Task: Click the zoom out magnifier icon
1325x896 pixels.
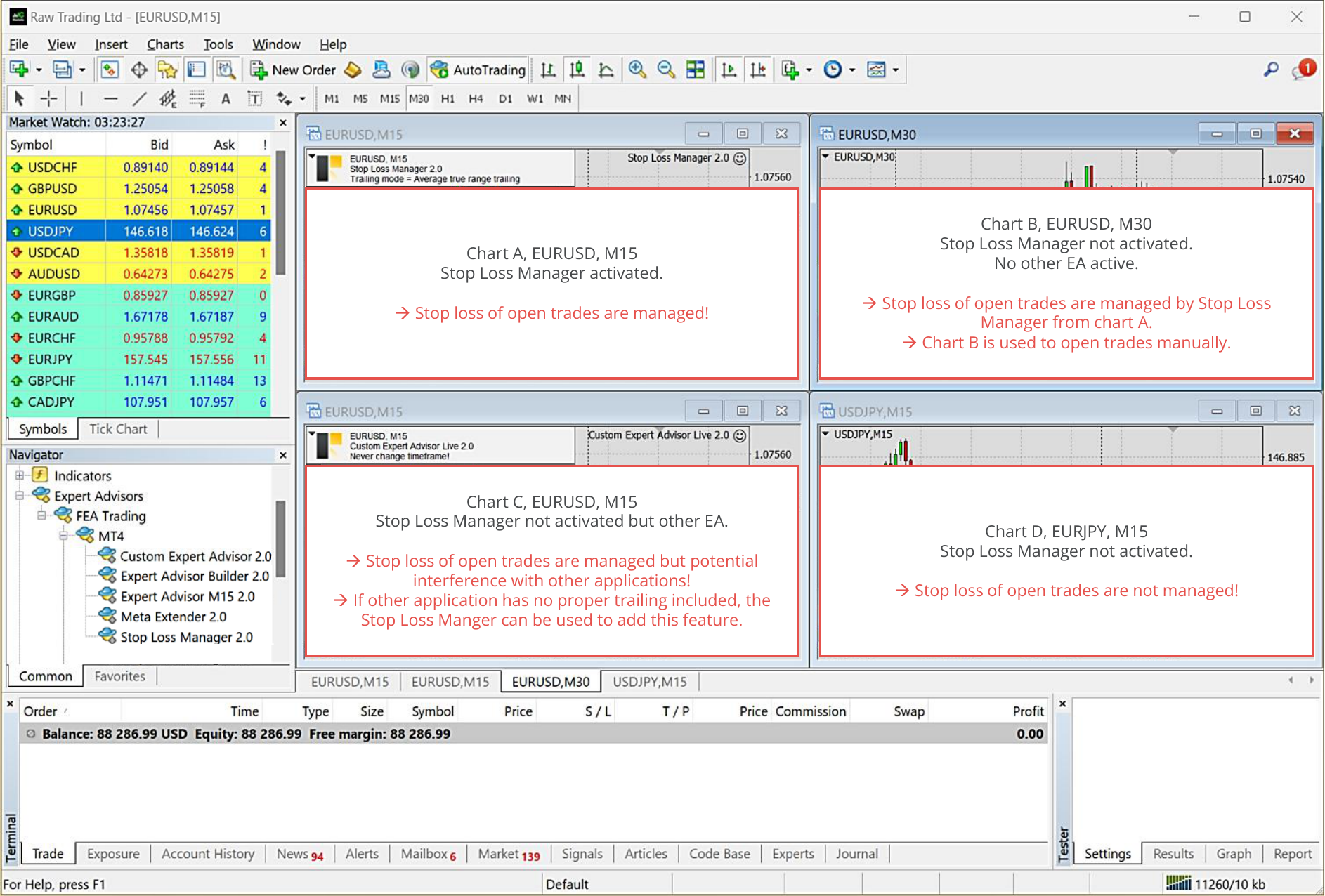Action: pos(666,70)
